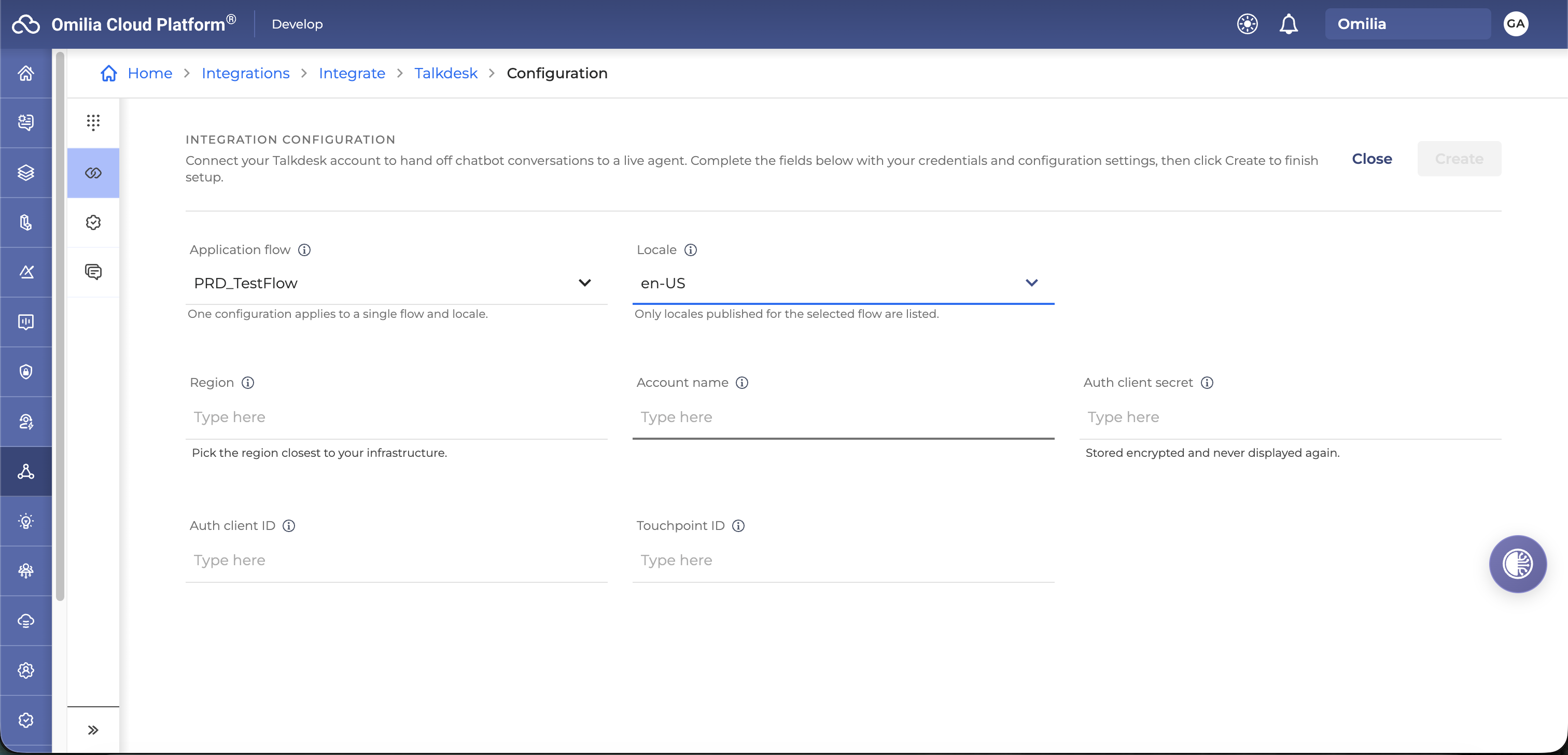1568x755 pixels.
Task: Toggle the theme brightness icon in header
Action: pos(1247,24)
